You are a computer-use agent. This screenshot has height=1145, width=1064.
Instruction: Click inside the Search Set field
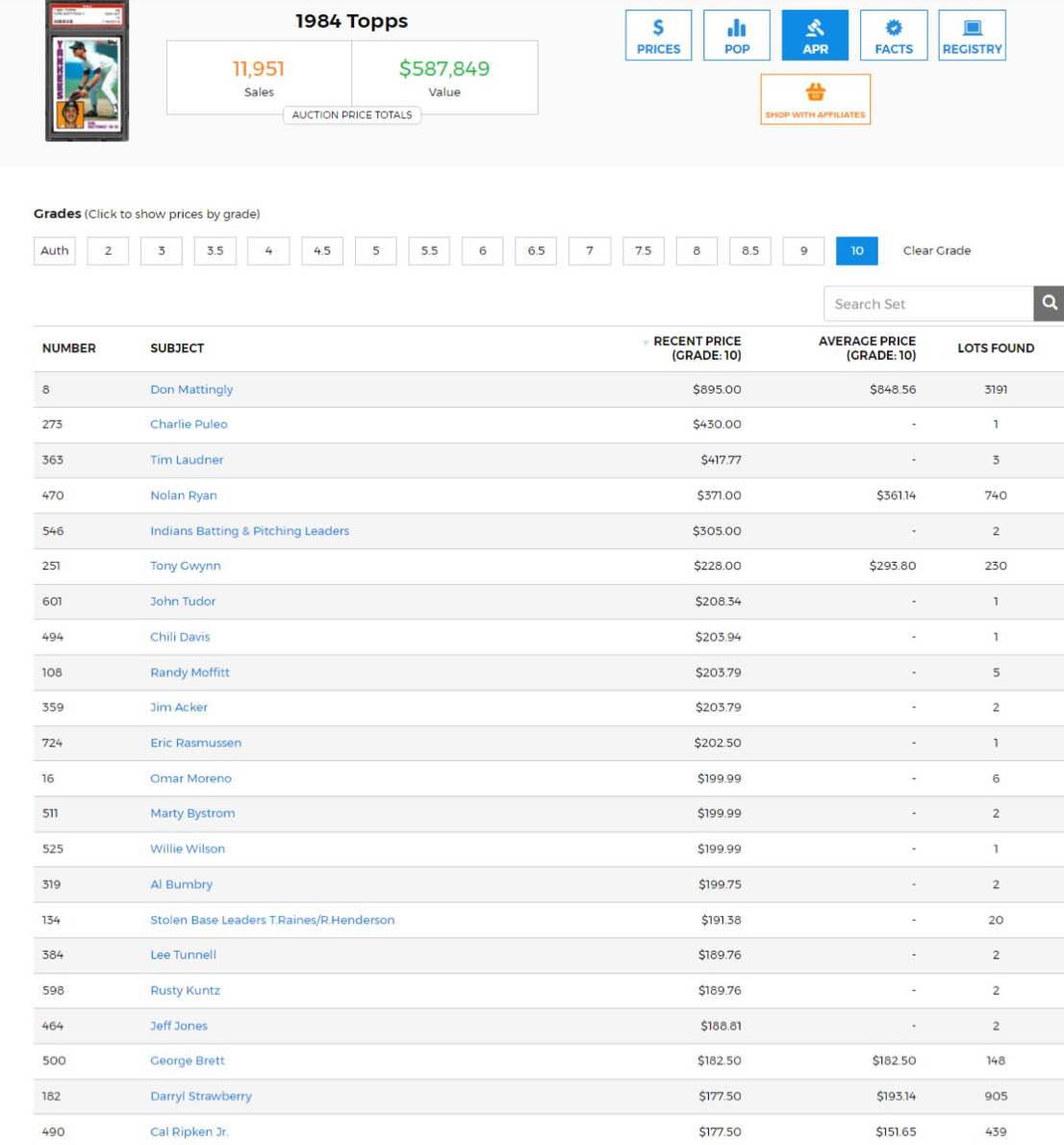pos(924,303)
